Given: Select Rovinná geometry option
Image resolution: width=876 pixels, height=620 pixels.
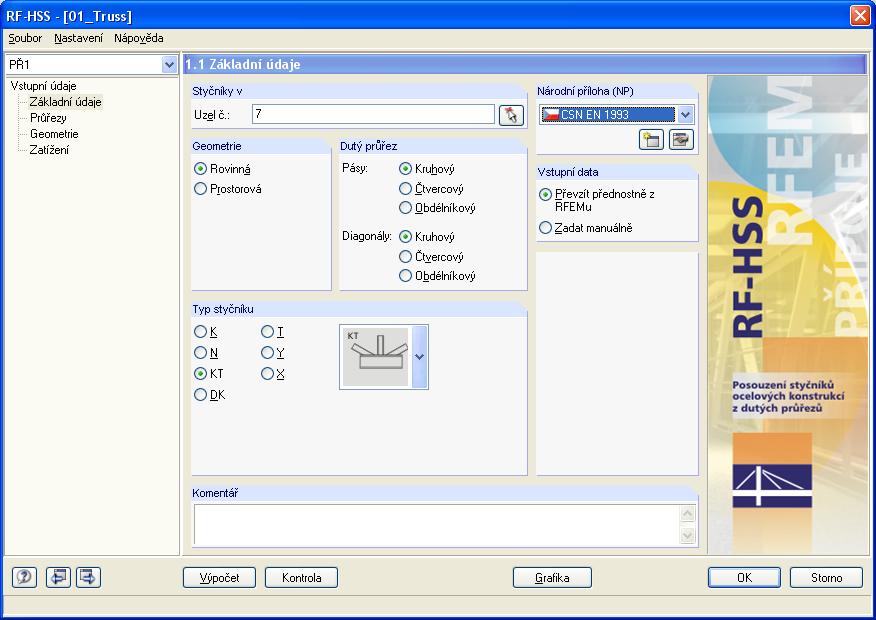Looking at the screenshot, I should pos(222,169).
